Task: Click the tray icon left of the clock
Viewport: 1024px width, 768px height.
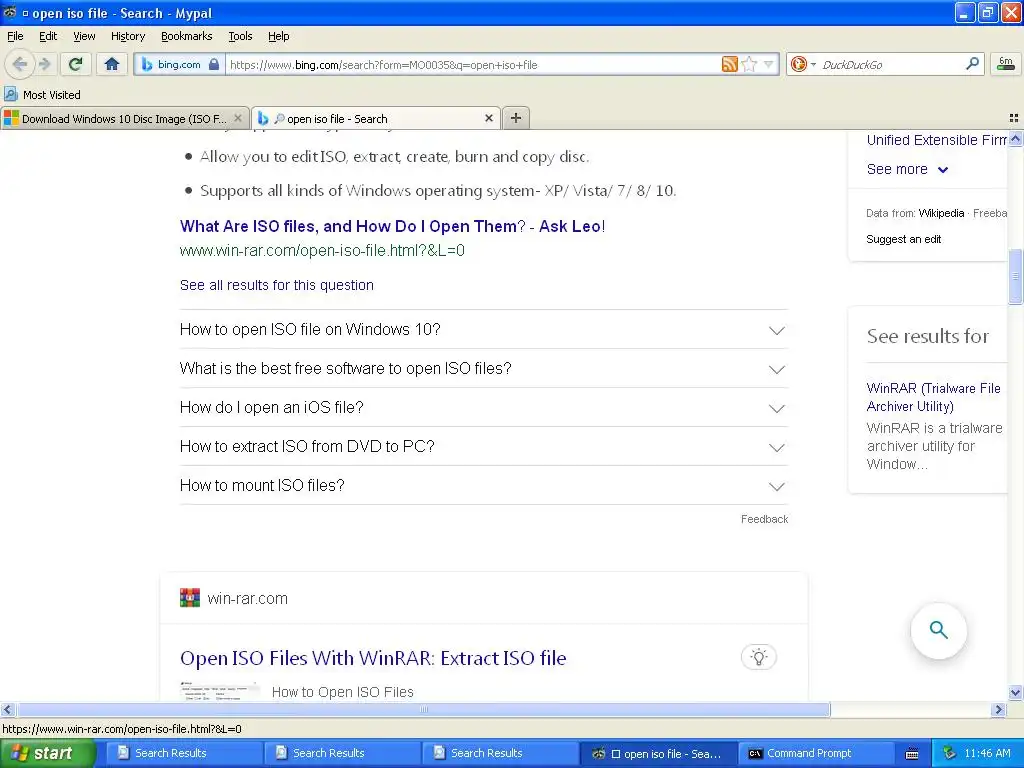Action: [x=950, y=753]
